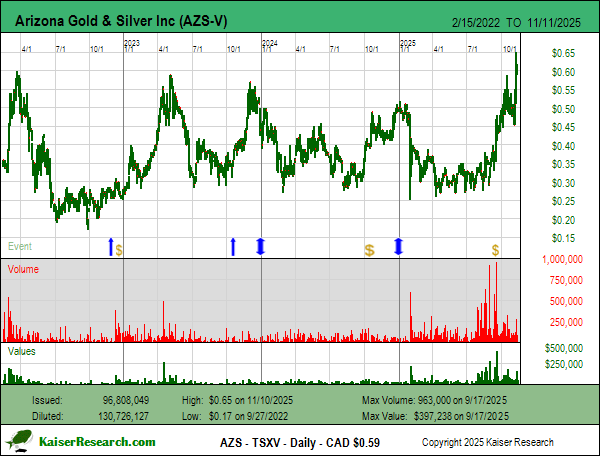Select the 2024 year label
The width and height of the screenshot is (600, 456).
point(270,43)
